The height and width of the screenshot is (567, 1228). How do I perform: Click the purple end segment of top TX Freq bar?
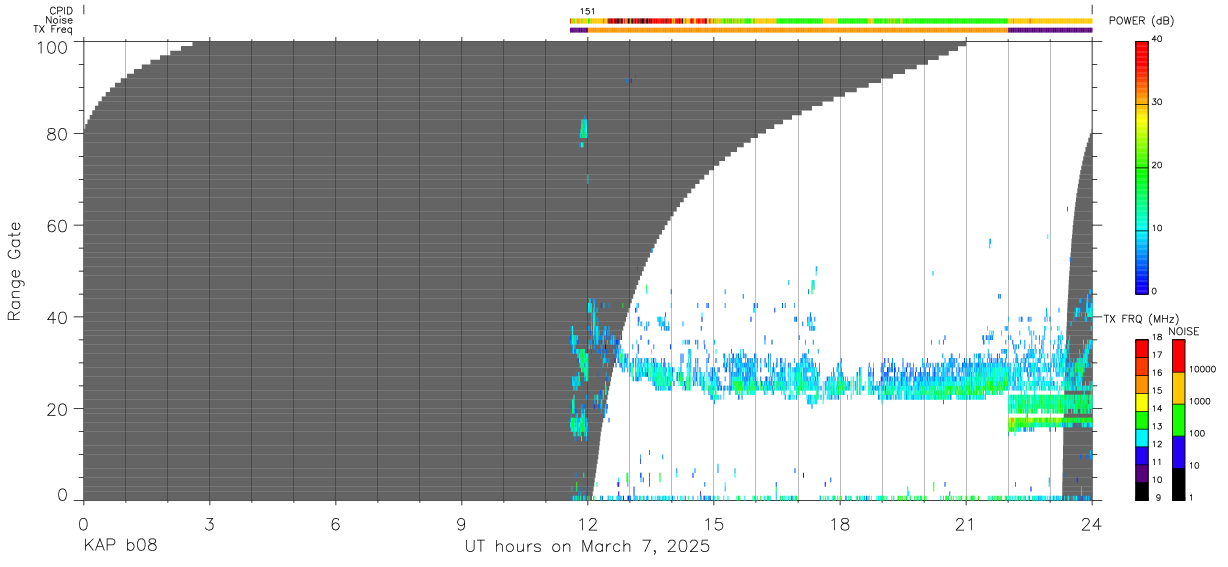point(1050,30)
